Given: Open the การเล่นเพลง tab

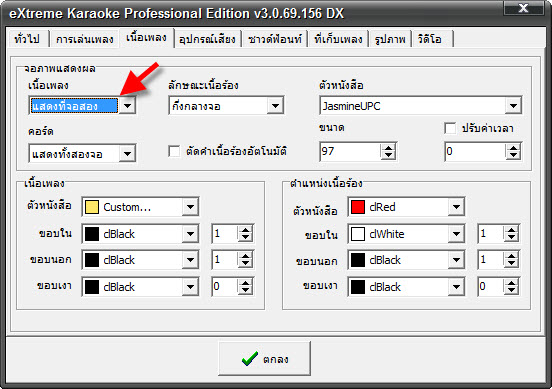Looking at the screenshot, I should 84,39.
